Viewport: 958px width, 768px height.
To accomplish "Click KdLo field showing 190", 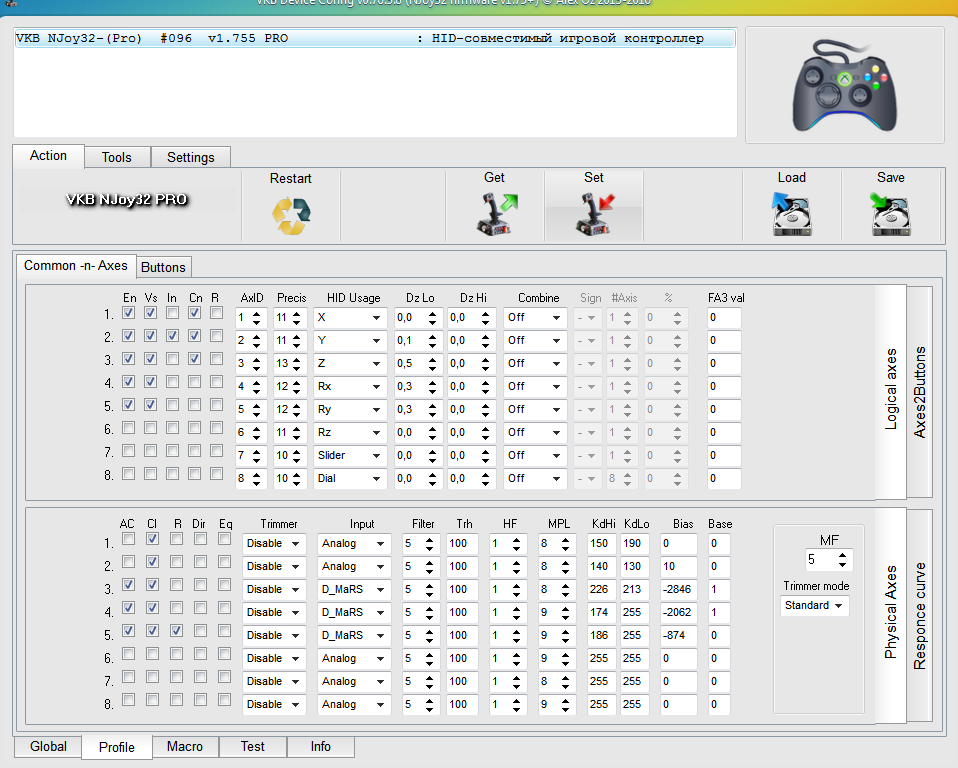I will [635, 544].
